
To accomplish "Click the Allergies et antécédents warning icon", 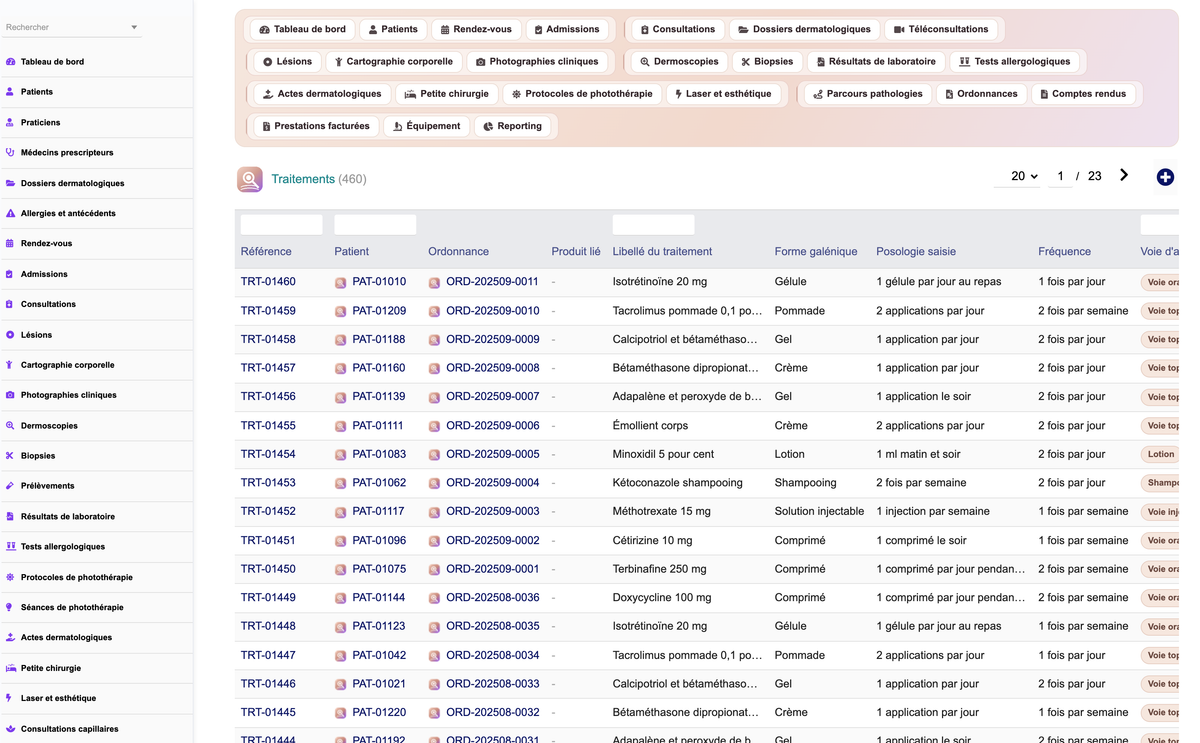I will [x=10, y=213].
